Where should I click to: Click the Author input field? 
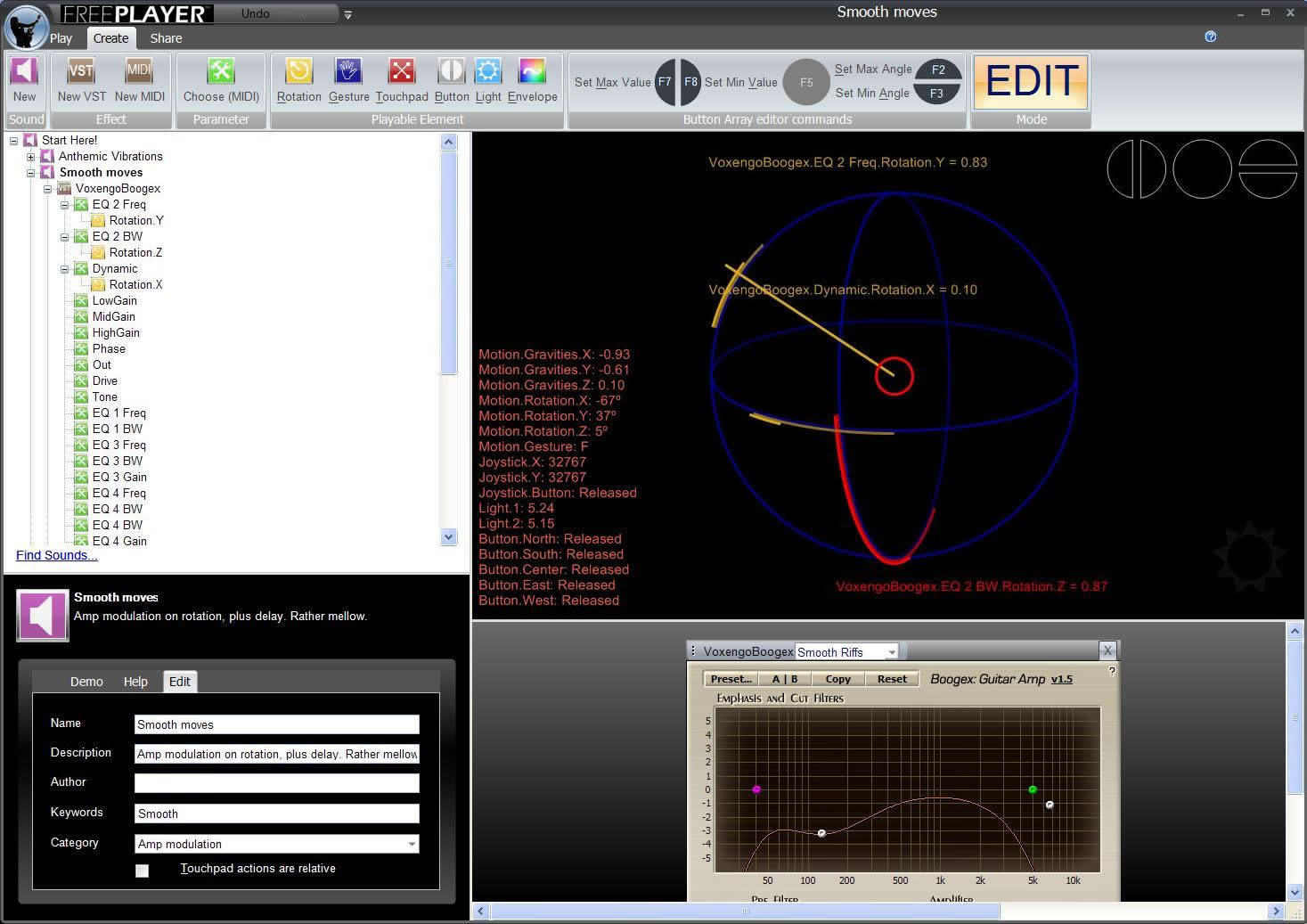(x=276, y=783)
